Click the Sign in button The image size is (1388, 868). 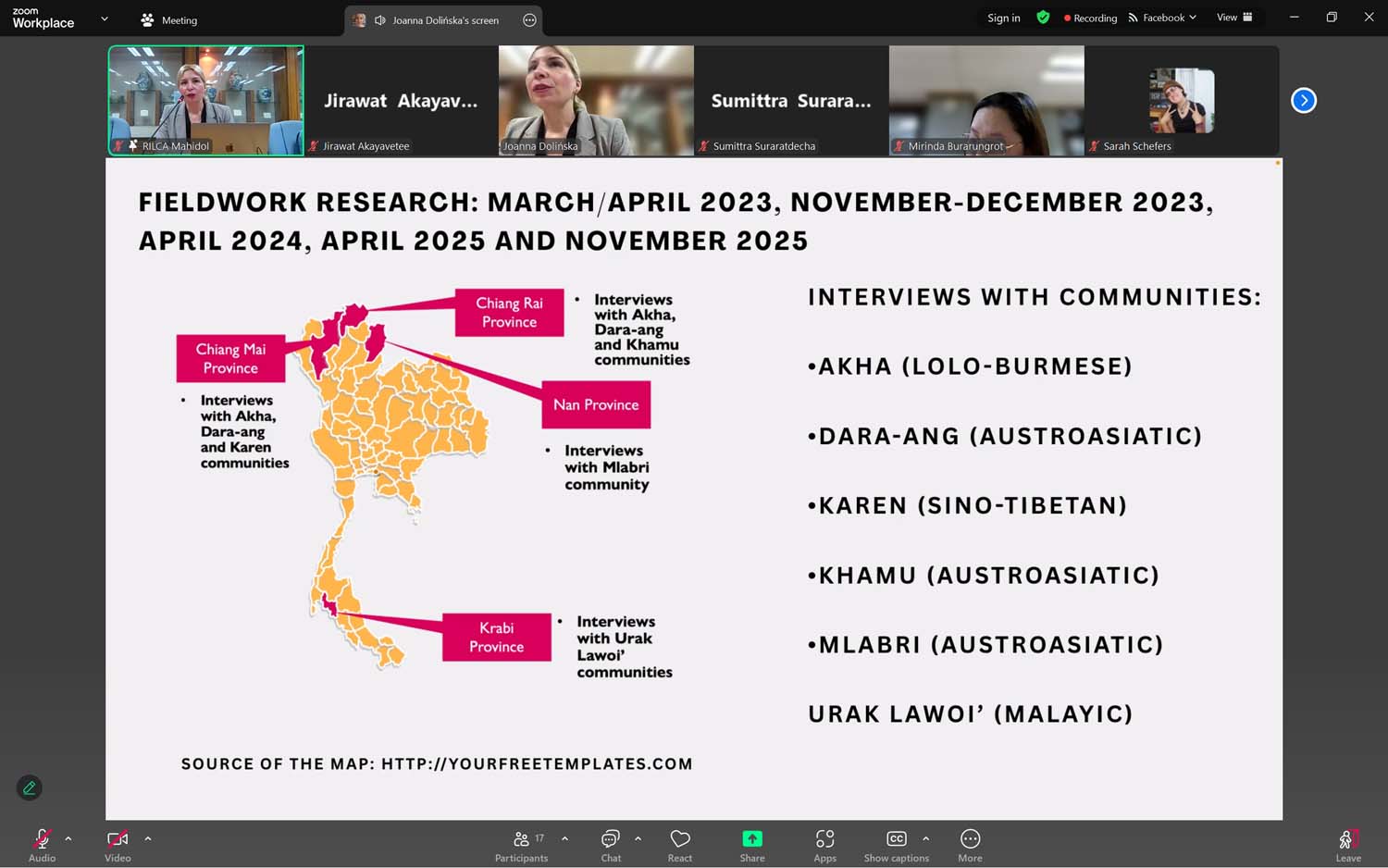coord(1003,18)
